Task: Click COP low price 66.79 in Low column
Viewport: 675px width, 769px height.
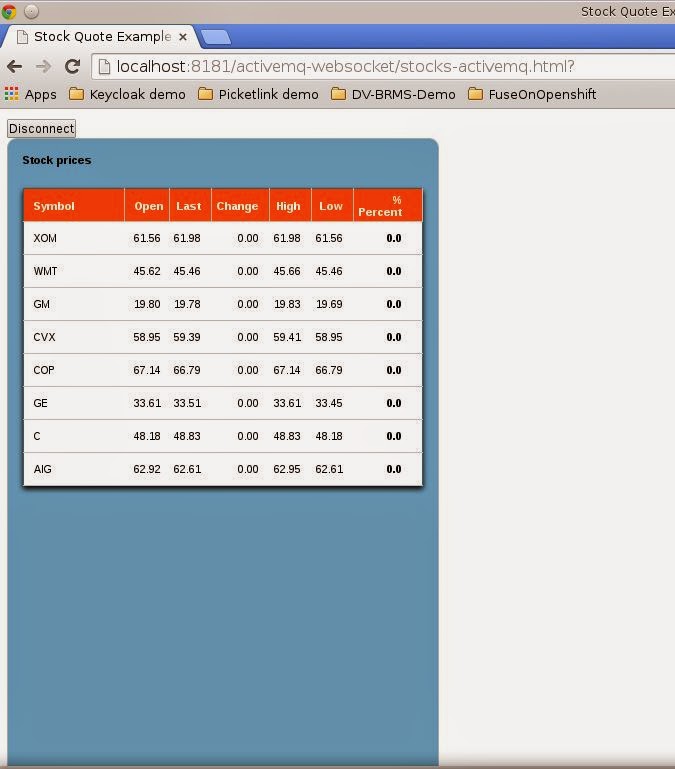Action: (x=329, y=370)
